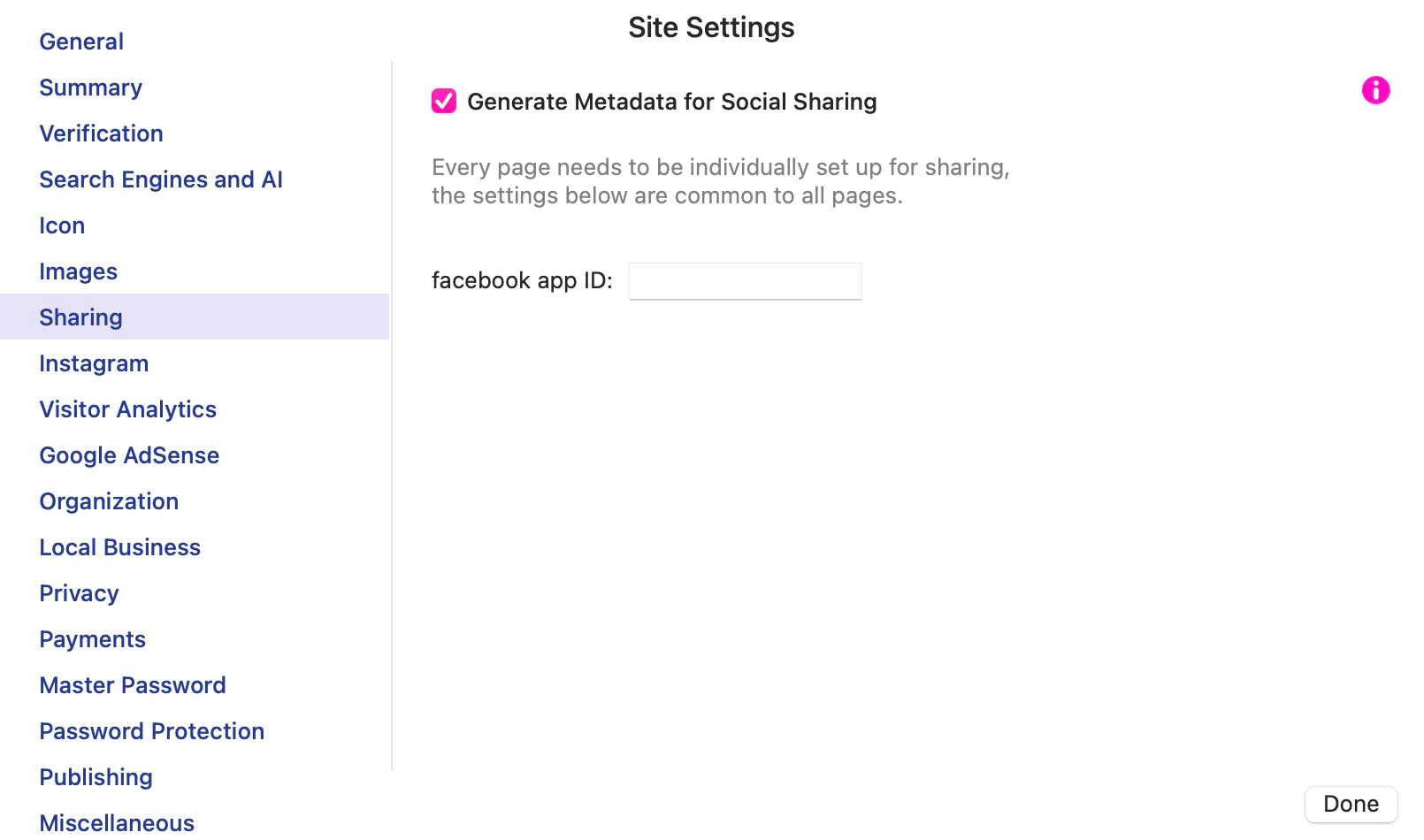Viewport: 1424px width, 840px height.
Task: Open the General settings section
Action: coord(81,42)
